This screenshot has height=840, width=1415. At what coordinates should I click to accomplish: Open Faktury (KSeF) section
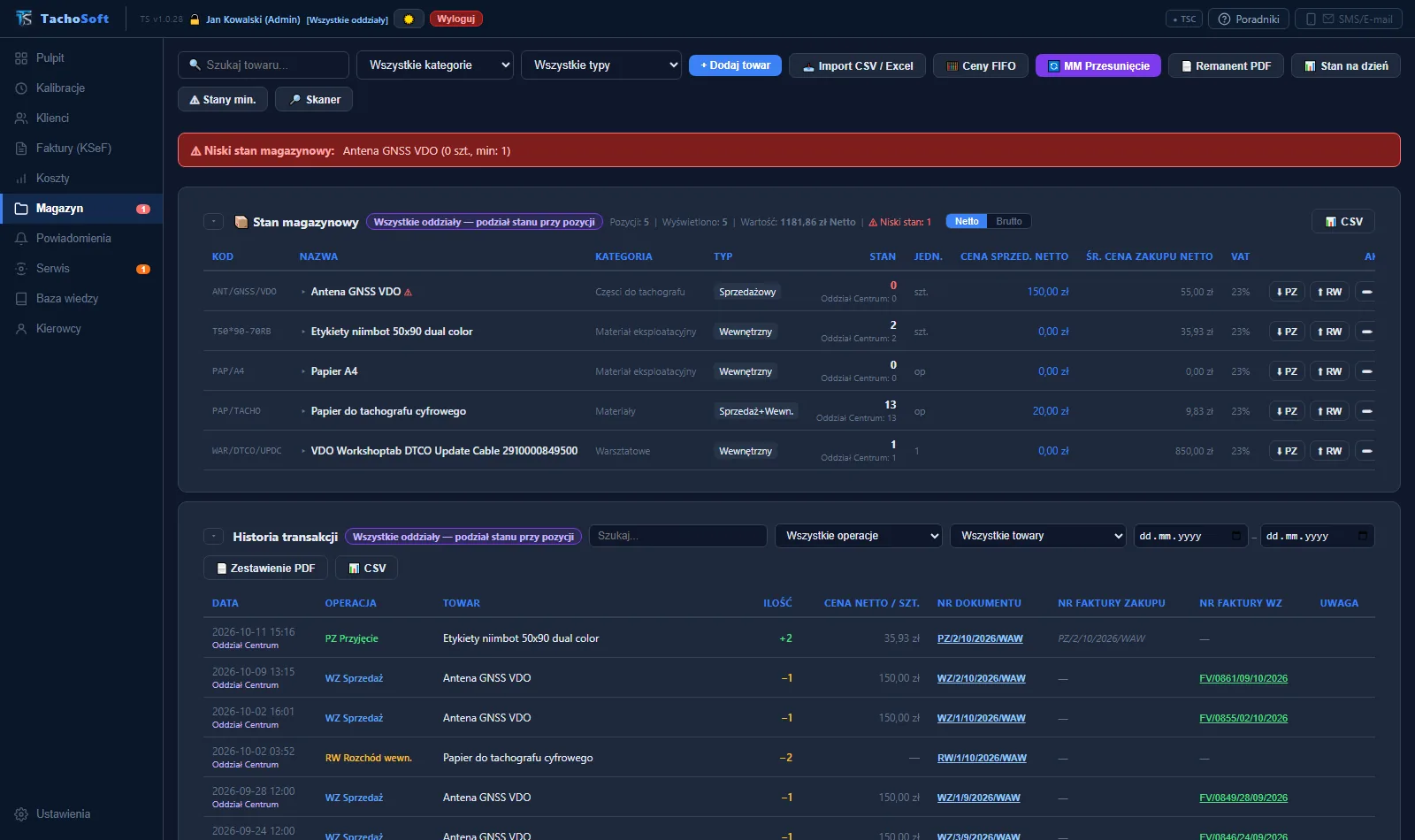click(73, 149)
